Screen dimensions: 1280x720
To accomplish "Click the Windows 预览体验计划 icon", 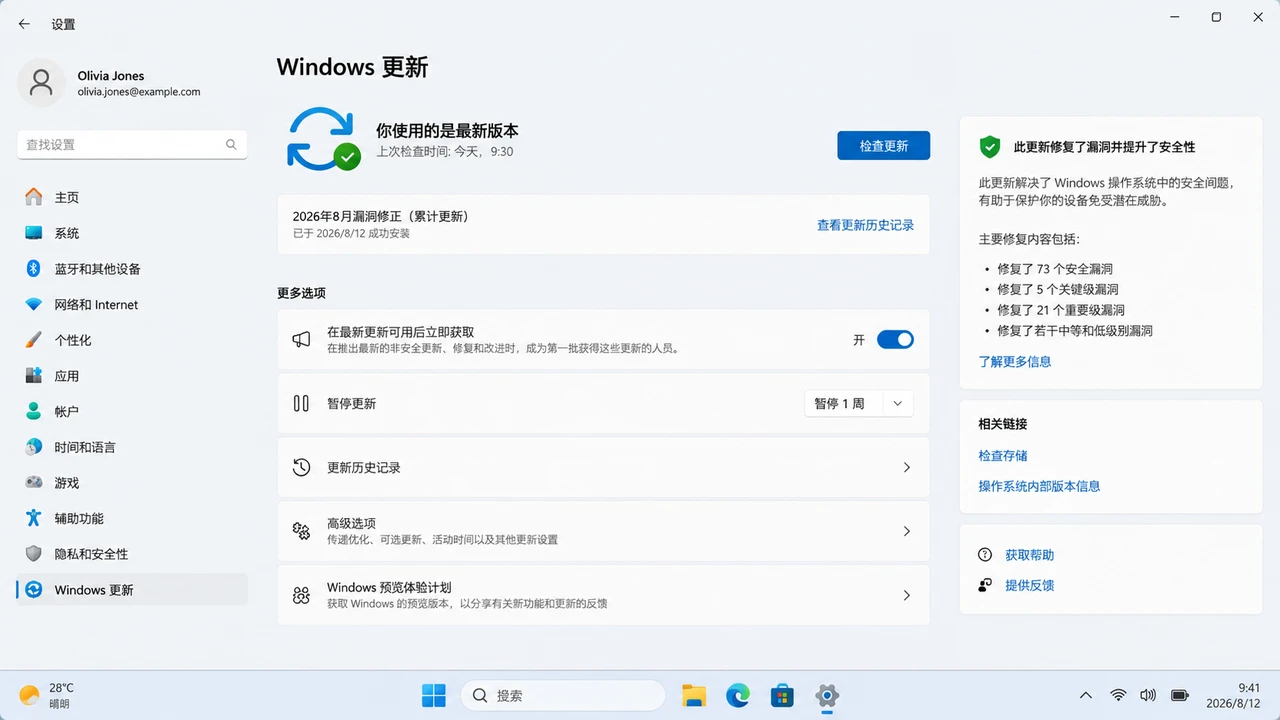I will tap(301, 595).
